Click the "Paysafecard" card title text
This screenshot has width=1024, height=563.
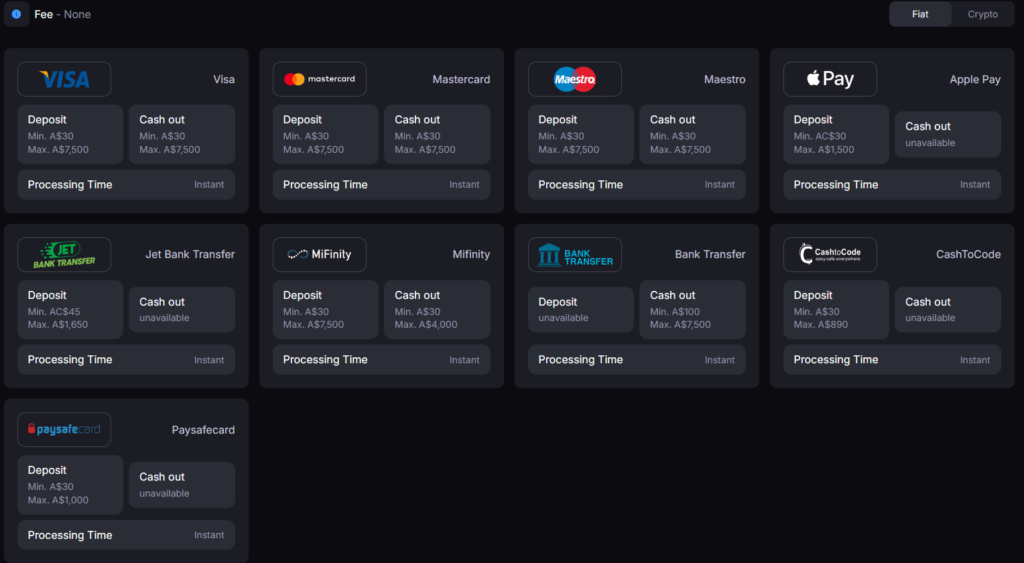[x=203, y=430]
